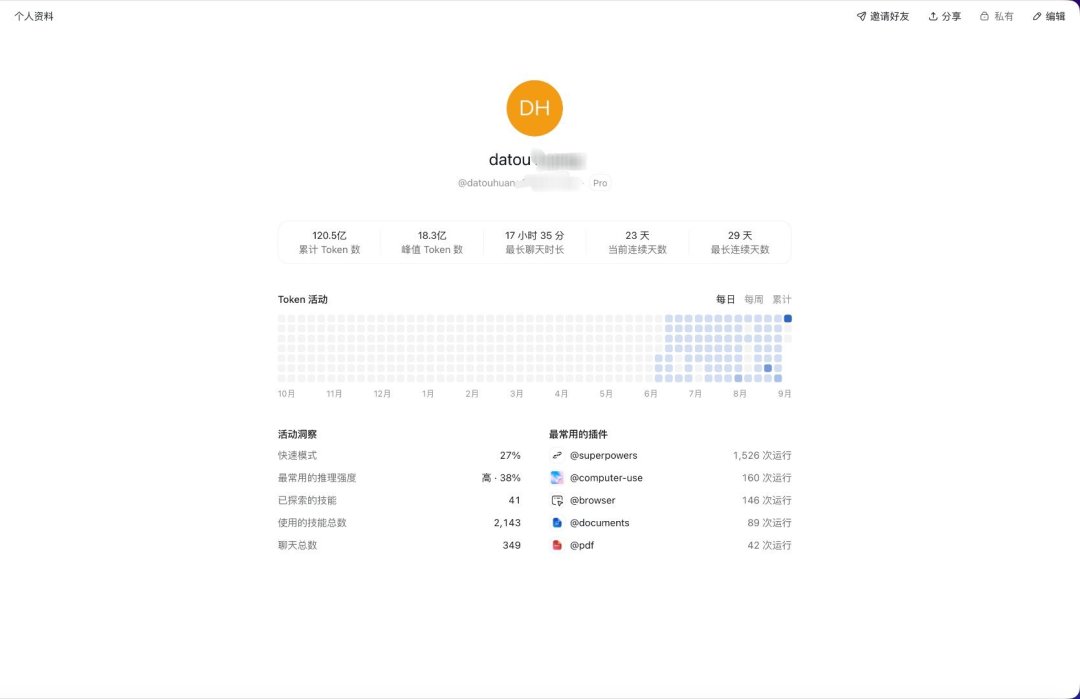Switch Token activity to 每周 view

coord(754,300)
